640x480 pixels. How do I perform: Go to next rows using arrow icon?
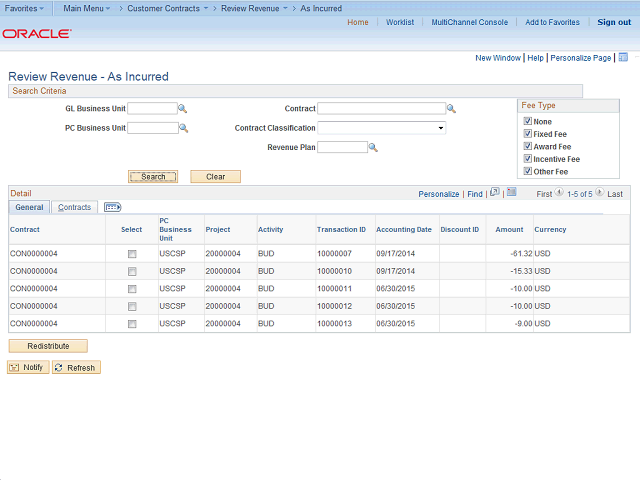click(600, 194)
